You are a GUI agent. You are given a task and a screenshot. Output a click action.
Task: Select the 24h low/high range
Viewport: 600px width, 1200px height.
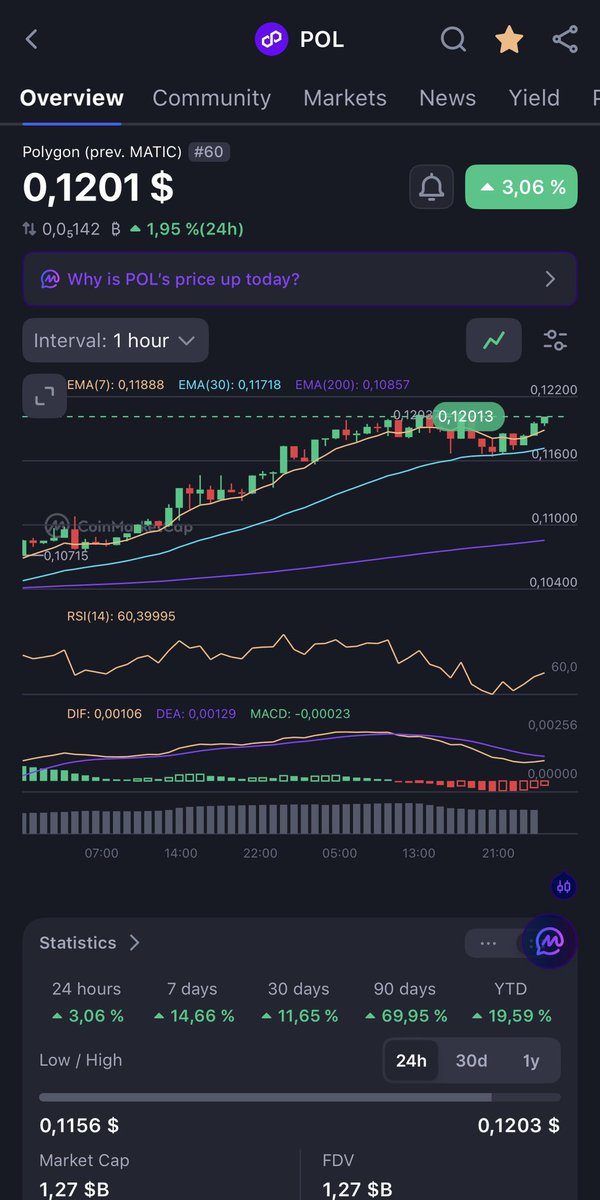pos(411,1060)
